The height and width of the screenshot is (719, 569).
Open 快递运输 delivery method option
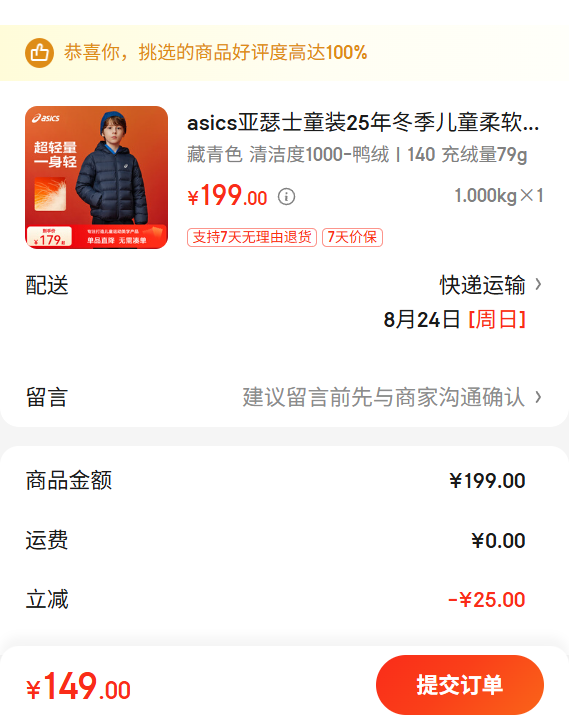pyautogui.click(x=482, y=285)
